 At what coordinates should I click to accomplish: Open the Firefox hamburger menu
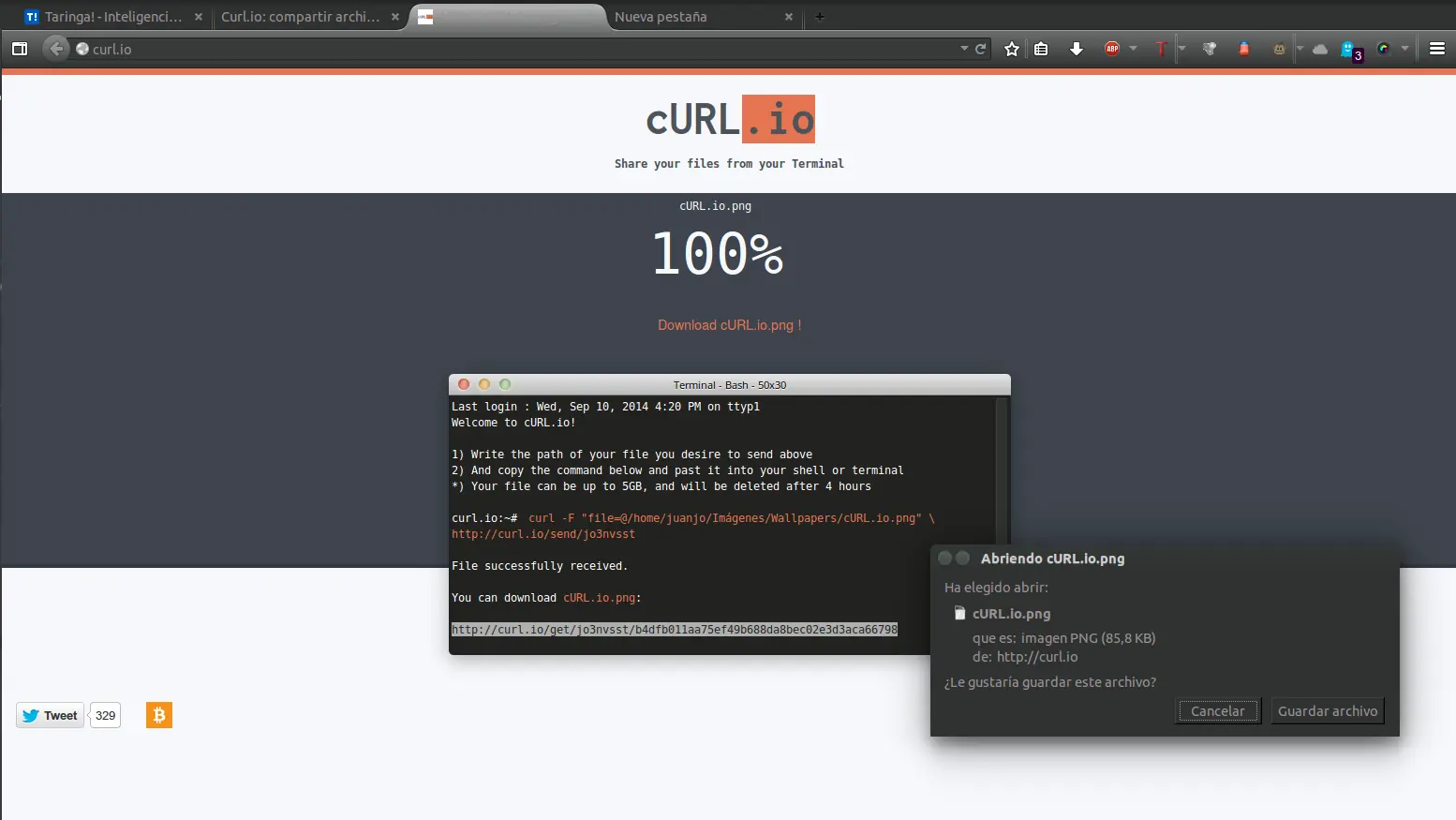(1437, 49)
